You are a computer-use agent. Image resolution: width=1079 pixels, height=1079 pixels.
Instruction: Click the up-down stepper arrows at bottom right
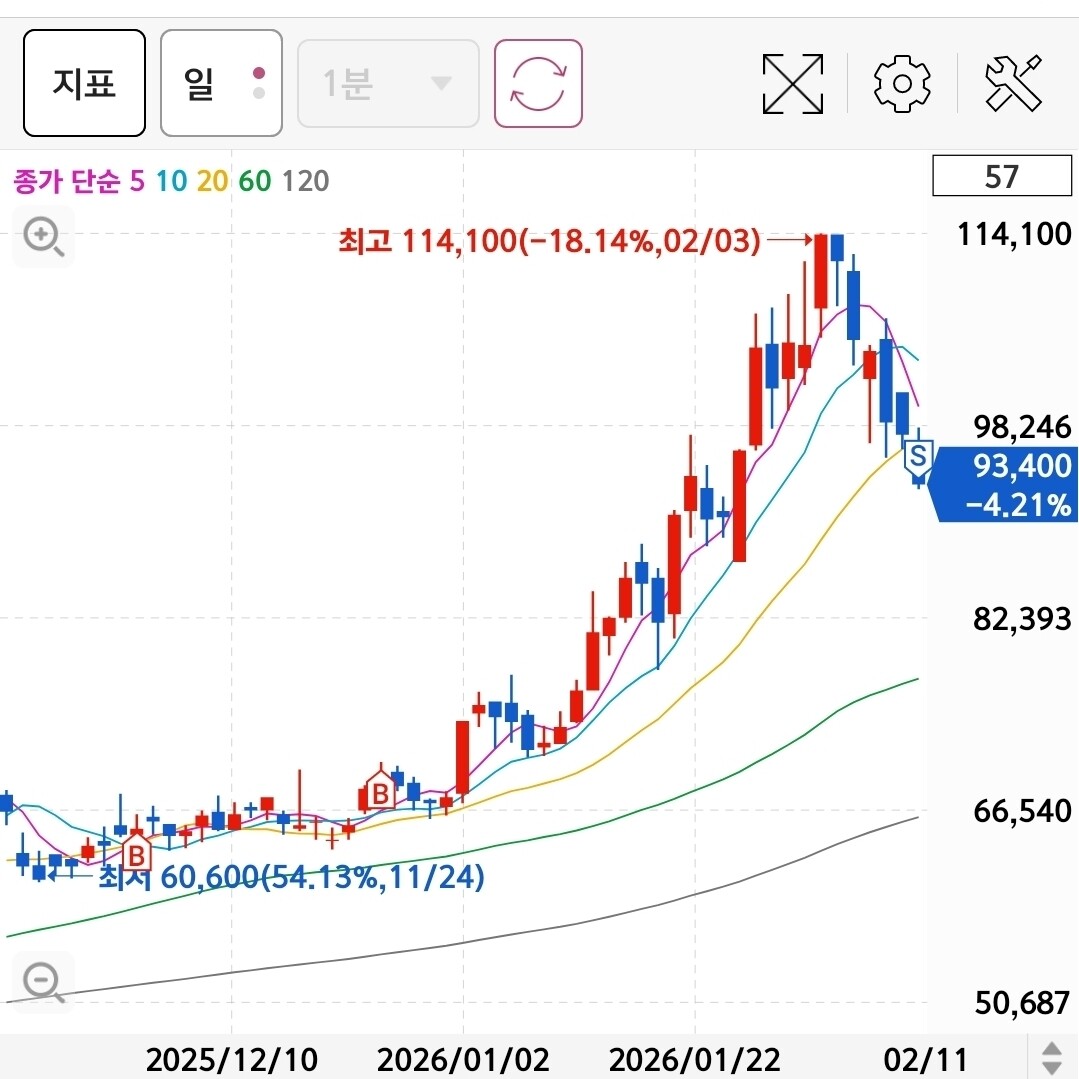(1052, 1058)
